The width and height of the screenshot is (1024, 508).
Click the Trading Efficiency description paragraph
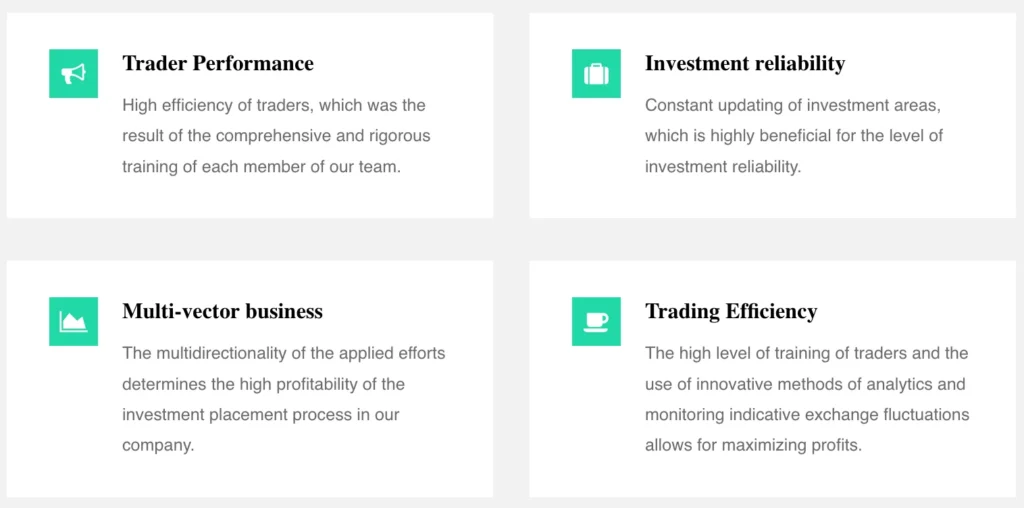(806, 399)
